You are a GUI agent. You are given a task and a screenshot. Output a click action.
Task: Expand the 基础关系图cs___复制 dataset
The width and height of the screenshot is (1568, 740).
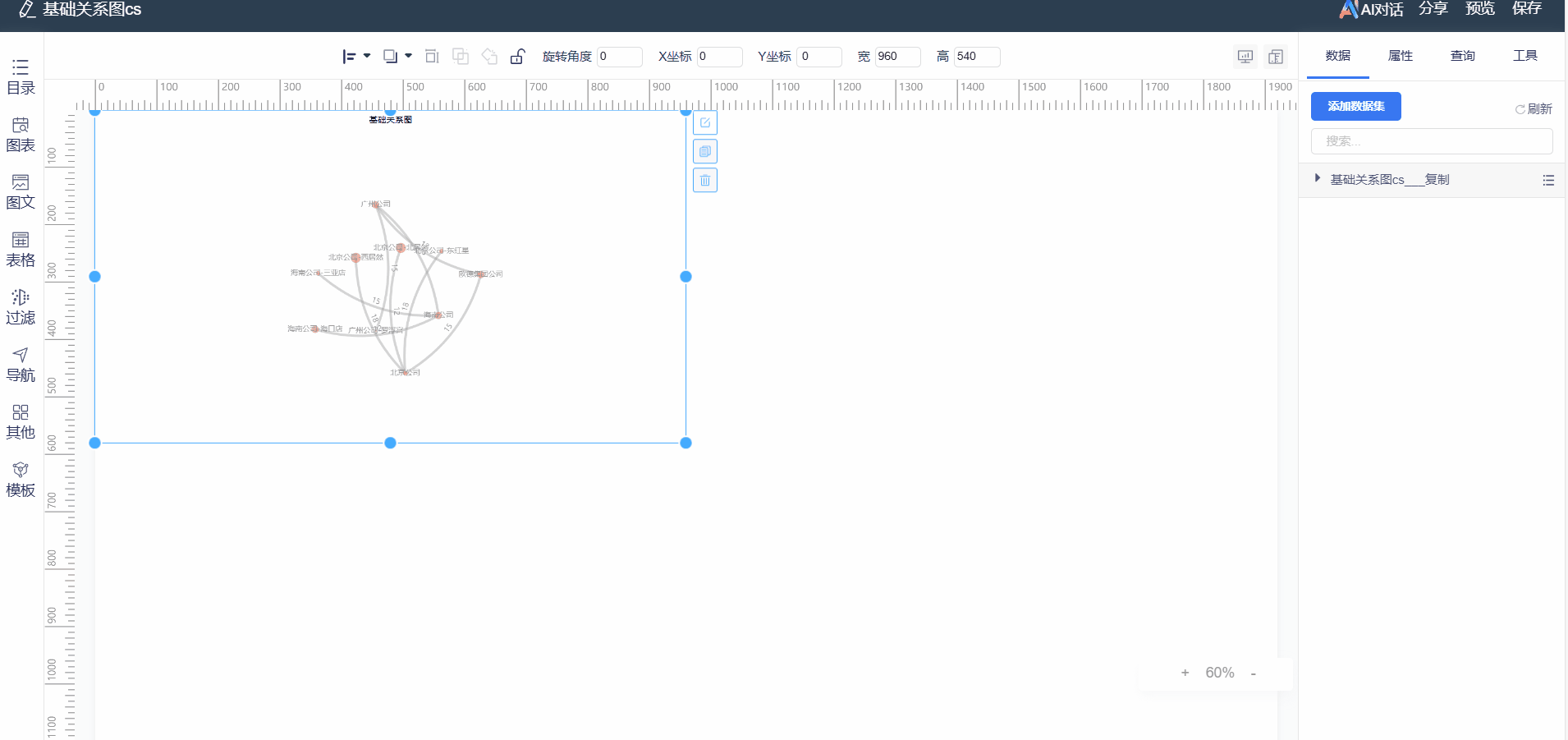point(1318,178)
